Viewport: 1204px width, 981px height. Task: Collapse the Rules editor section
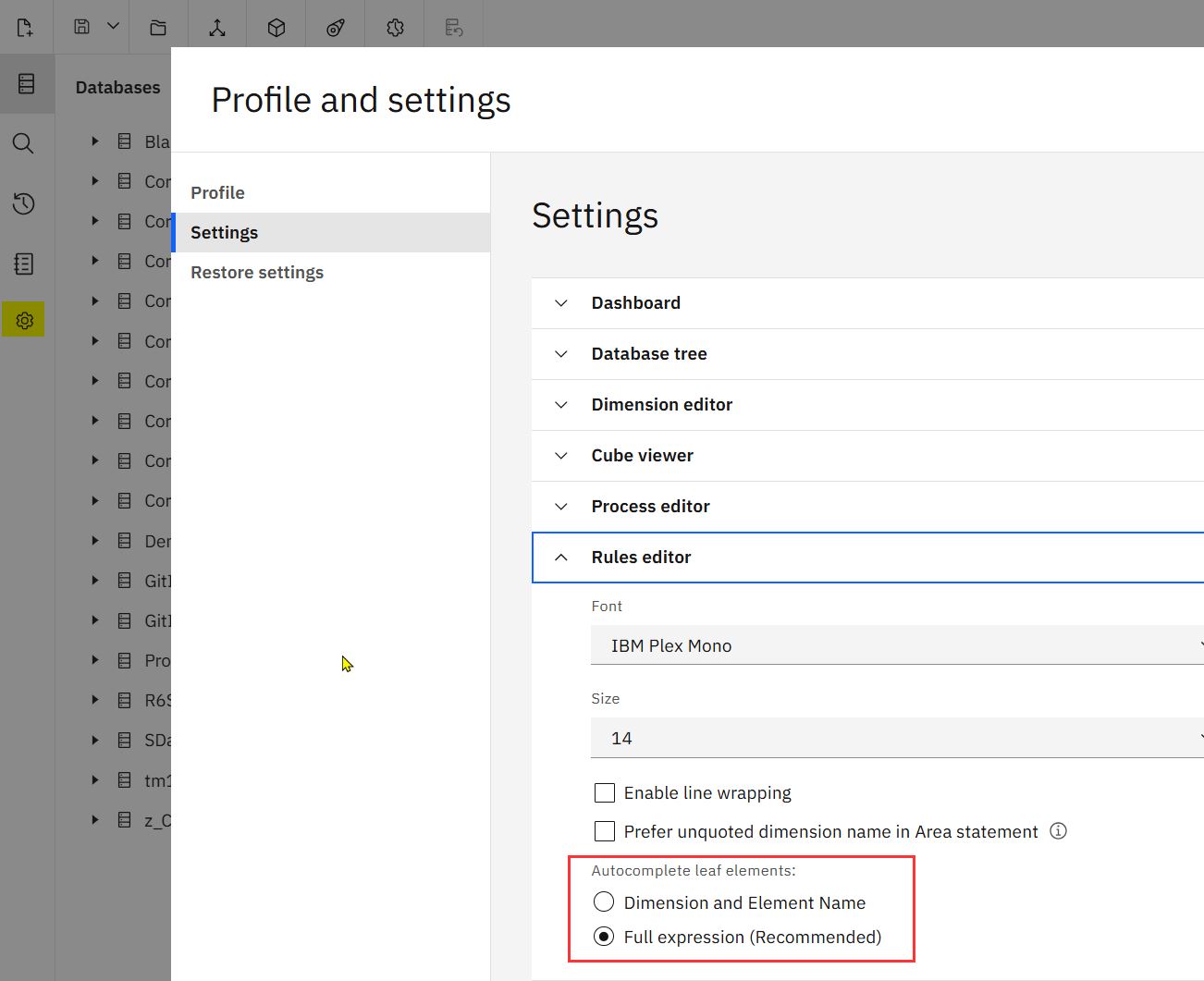pos(561,558)
